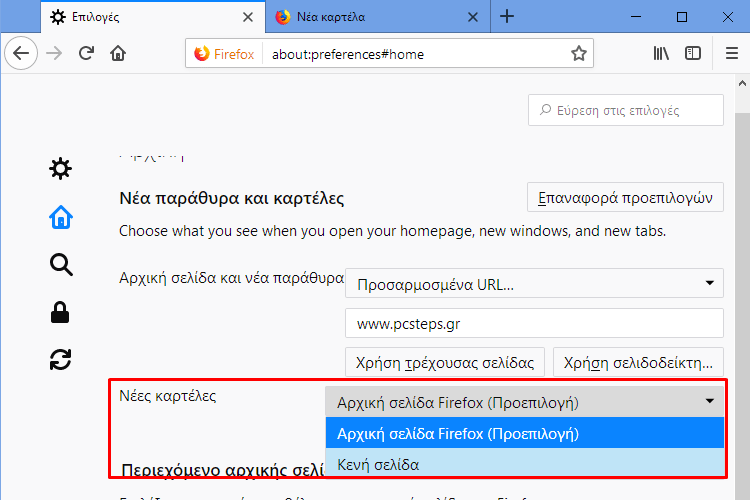Open the Library bookshelf icon

(661, 53)
